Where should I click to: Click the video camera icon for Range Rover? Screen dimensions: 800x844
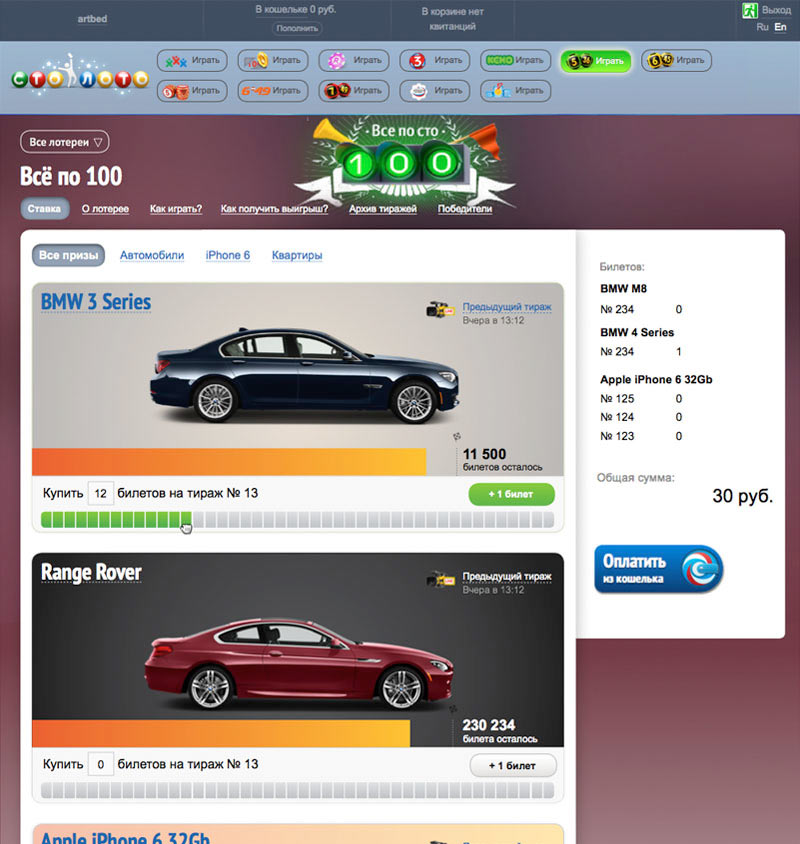point(441,580)
